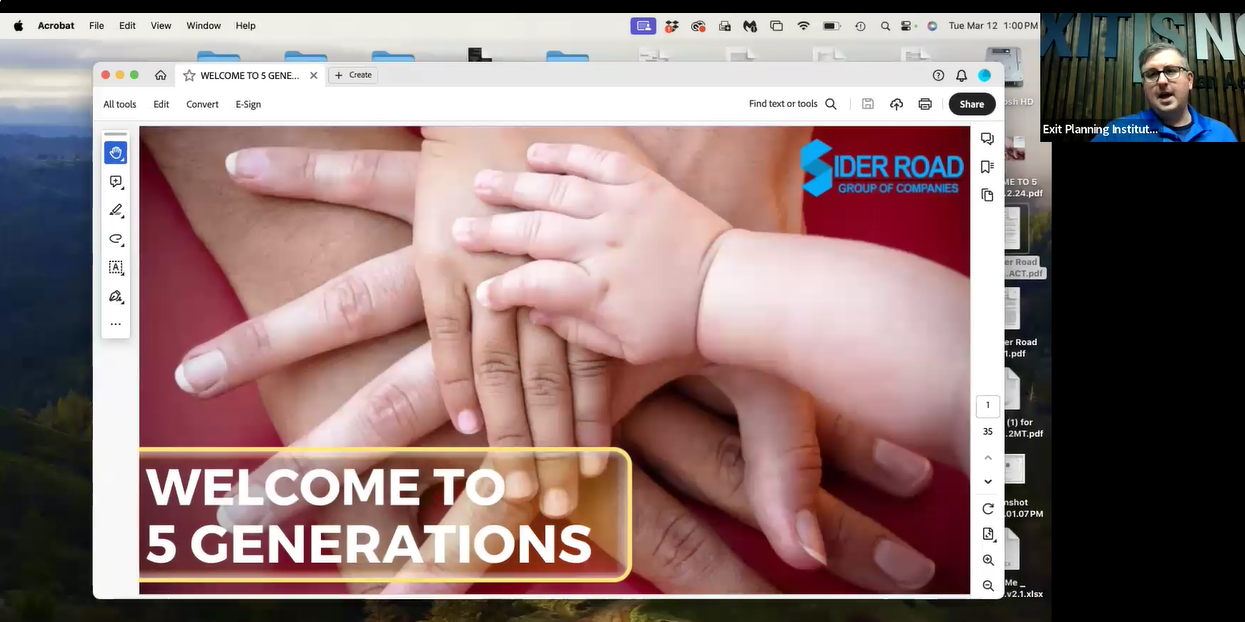Select the Hand tool in Acrobat's quick toolbar
Image resolution: width=1245 pixels, height=622 pixels.
coord(116,153)
